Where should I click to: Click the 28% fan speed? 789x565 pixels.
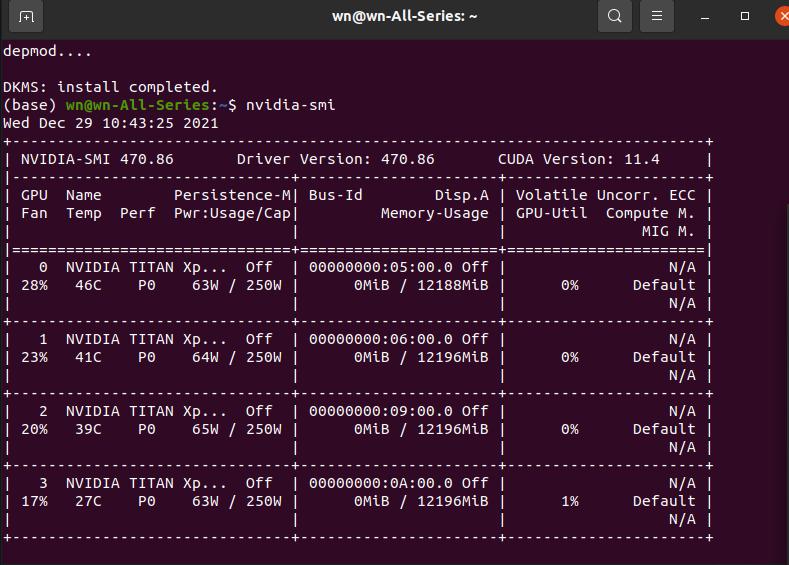[34, 285]
